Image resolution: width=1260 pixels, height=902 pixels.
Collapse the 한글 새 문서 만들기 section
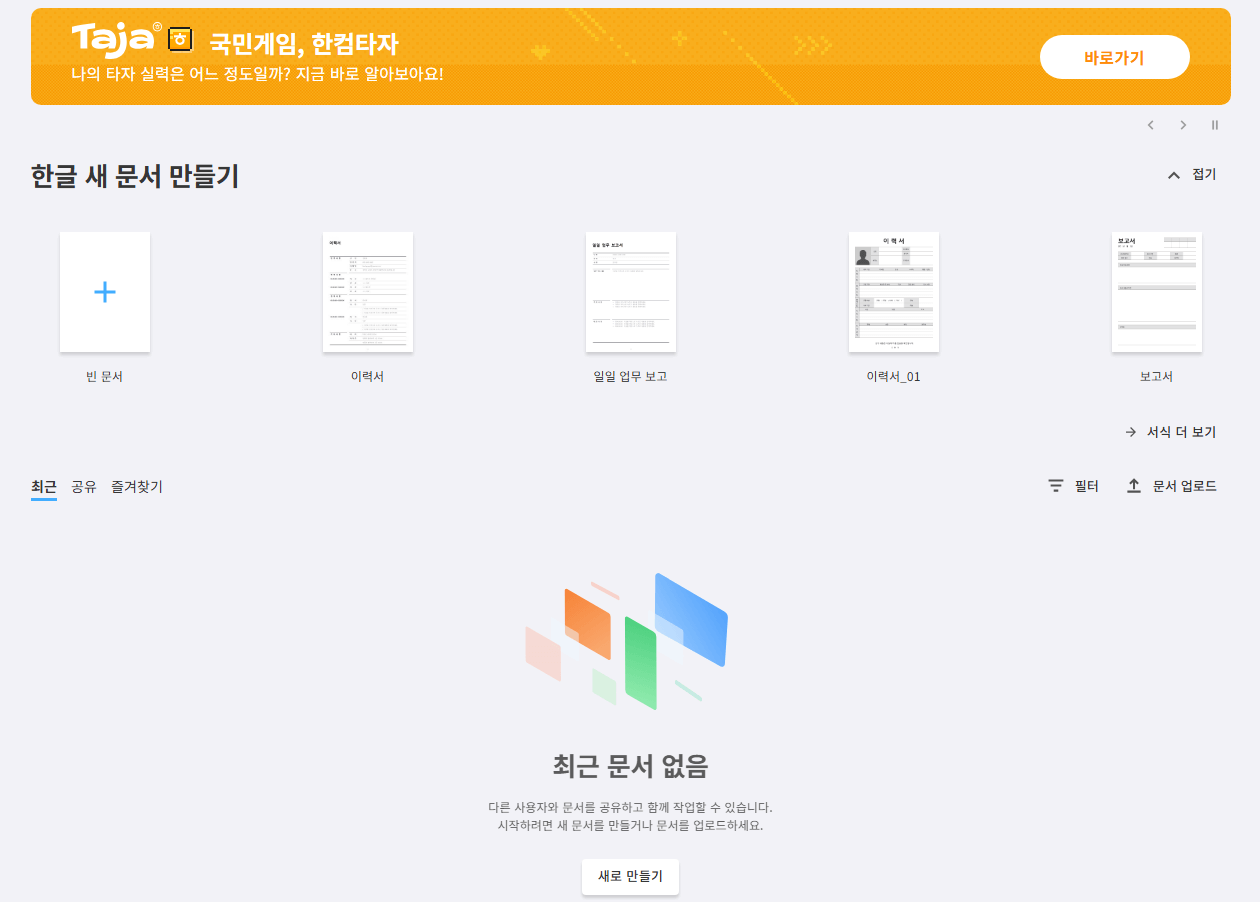(x=1190, y=173)
